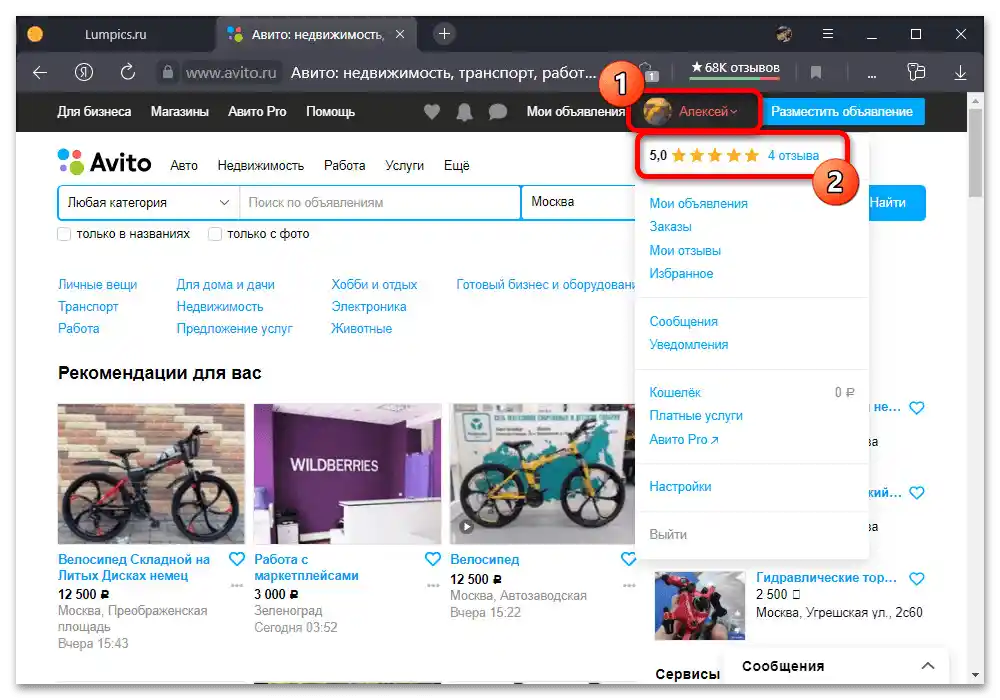Open the Транспорт category link

[x=88, y=307]
